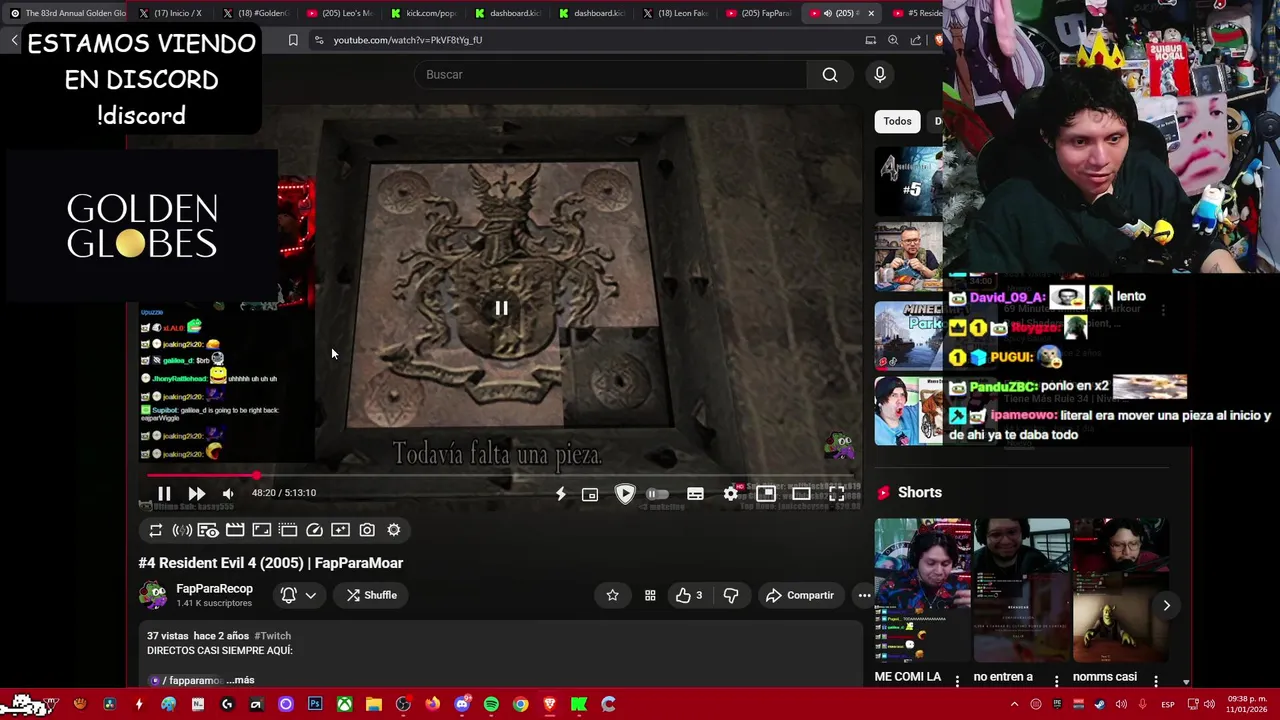
Task: Open Firefox from the taskbar
Action: pos(432,705)
